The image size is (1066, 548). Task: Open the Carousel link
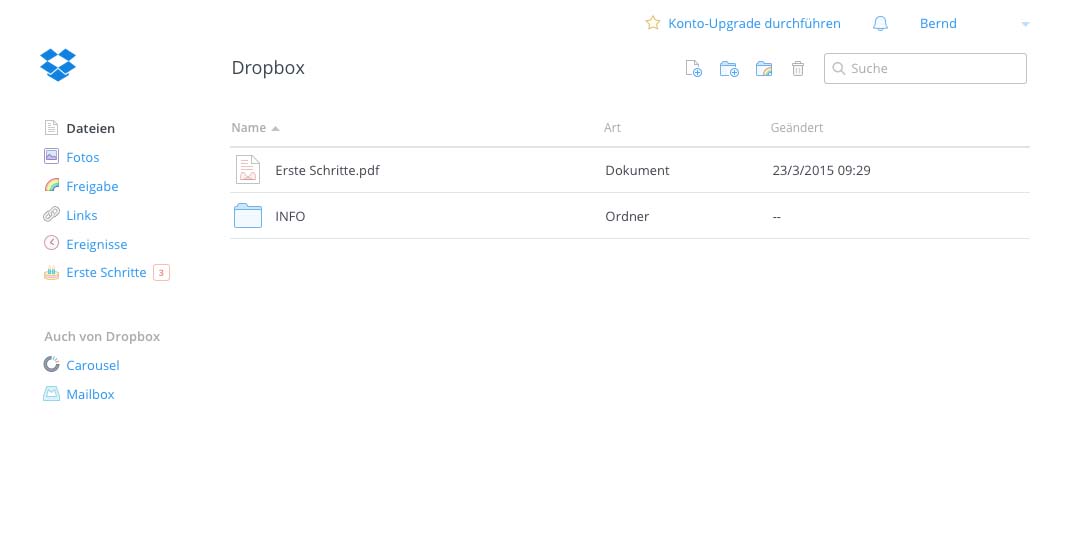click(x=92, y=366)
